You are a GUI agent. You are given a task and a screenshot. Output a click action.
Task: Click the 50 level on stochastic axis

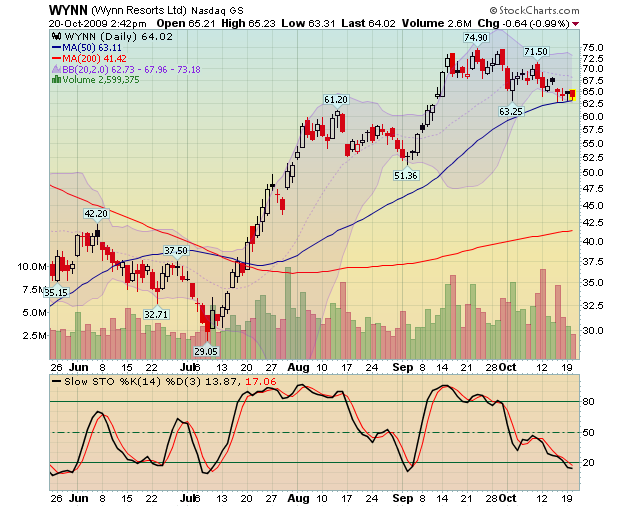(x=588, y=432)
